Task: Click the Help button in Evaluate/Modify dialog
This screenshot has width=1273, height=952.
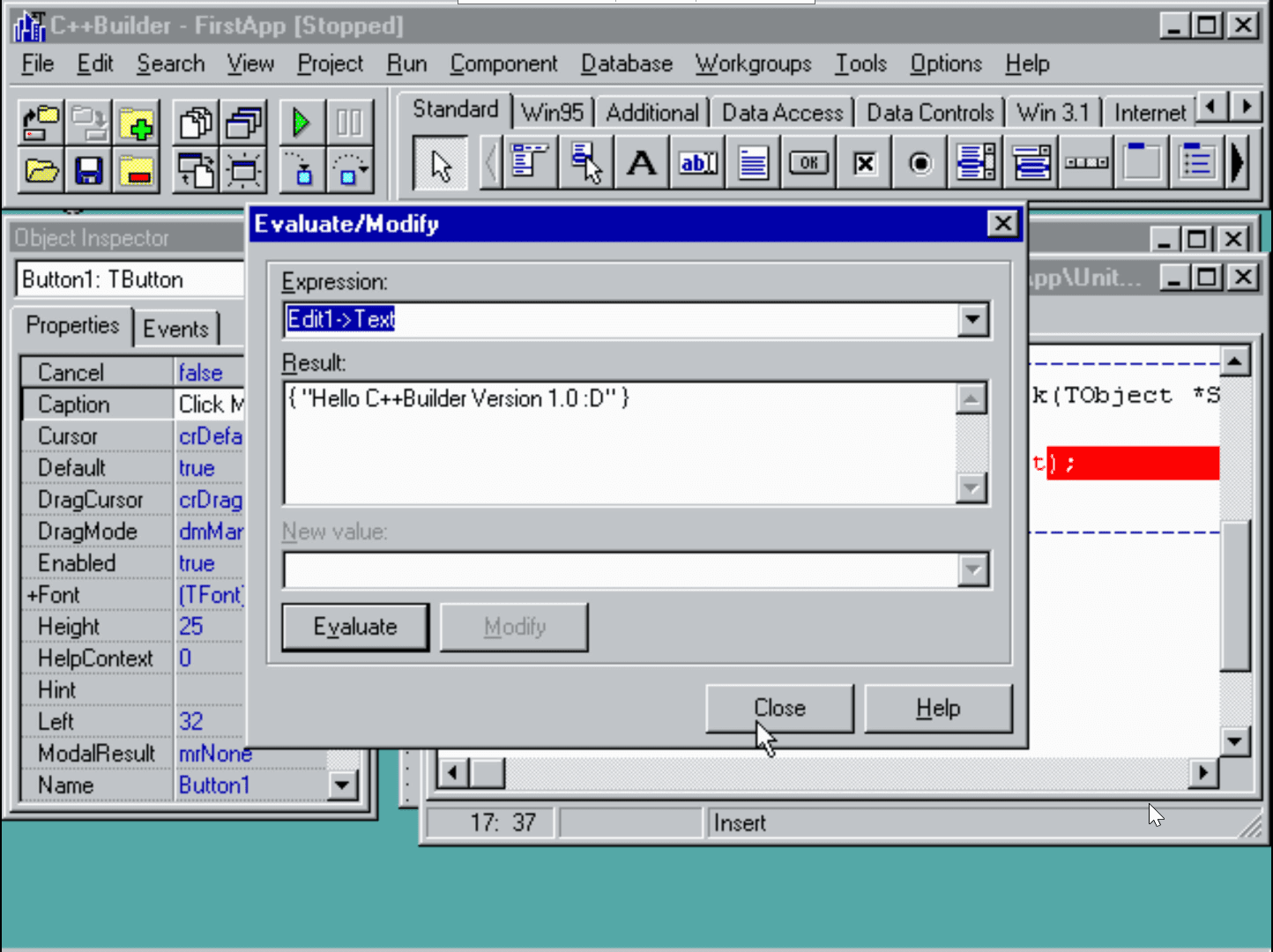Action: tap(938, 708)
